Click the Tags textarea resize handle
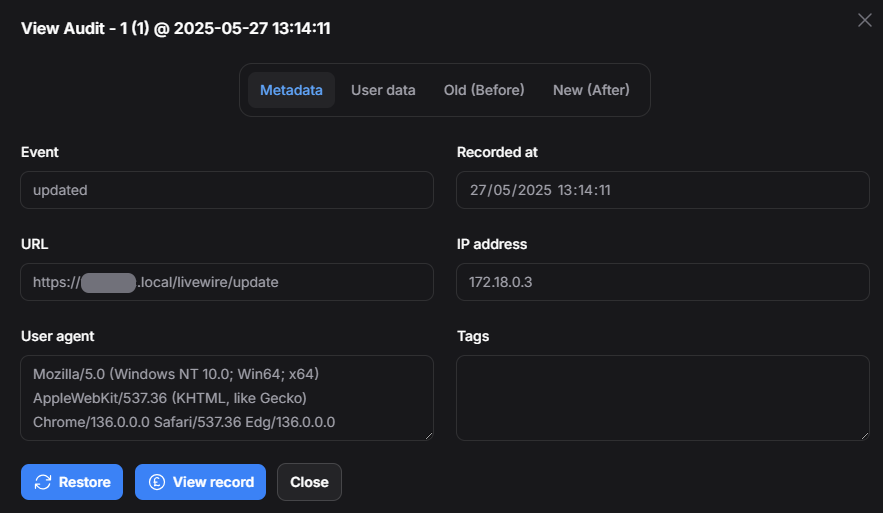883x513 pixels. tap(864, 435)
